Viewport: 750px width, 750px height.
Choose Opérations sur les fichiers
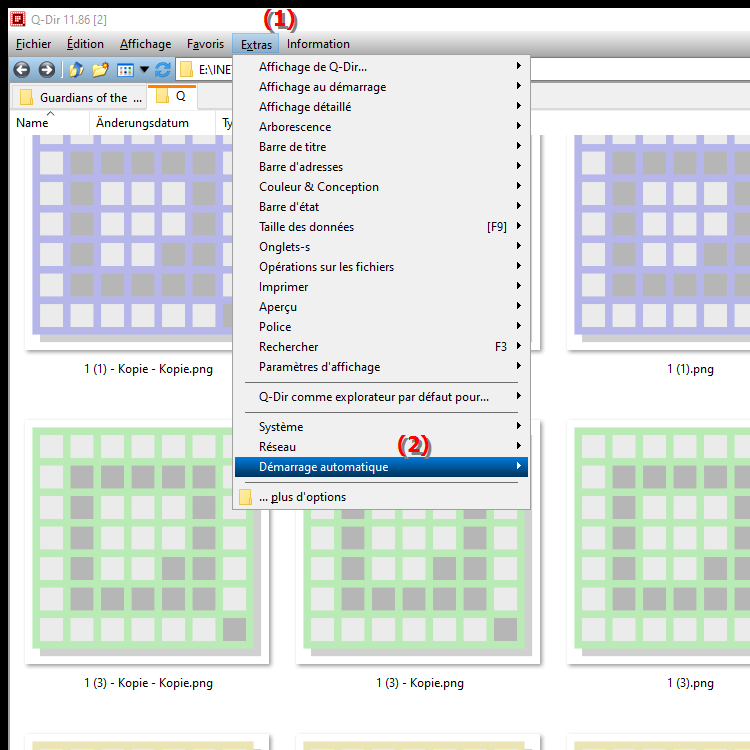point(381,267)
